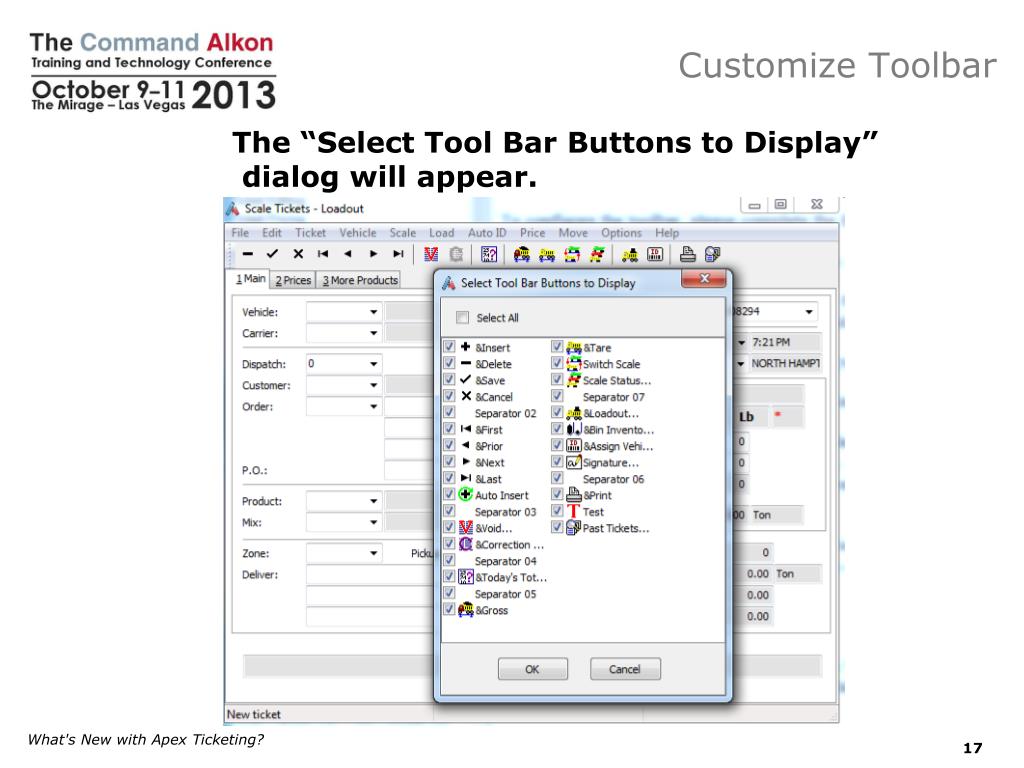Open the Ticket menu

tap(310, 233)
